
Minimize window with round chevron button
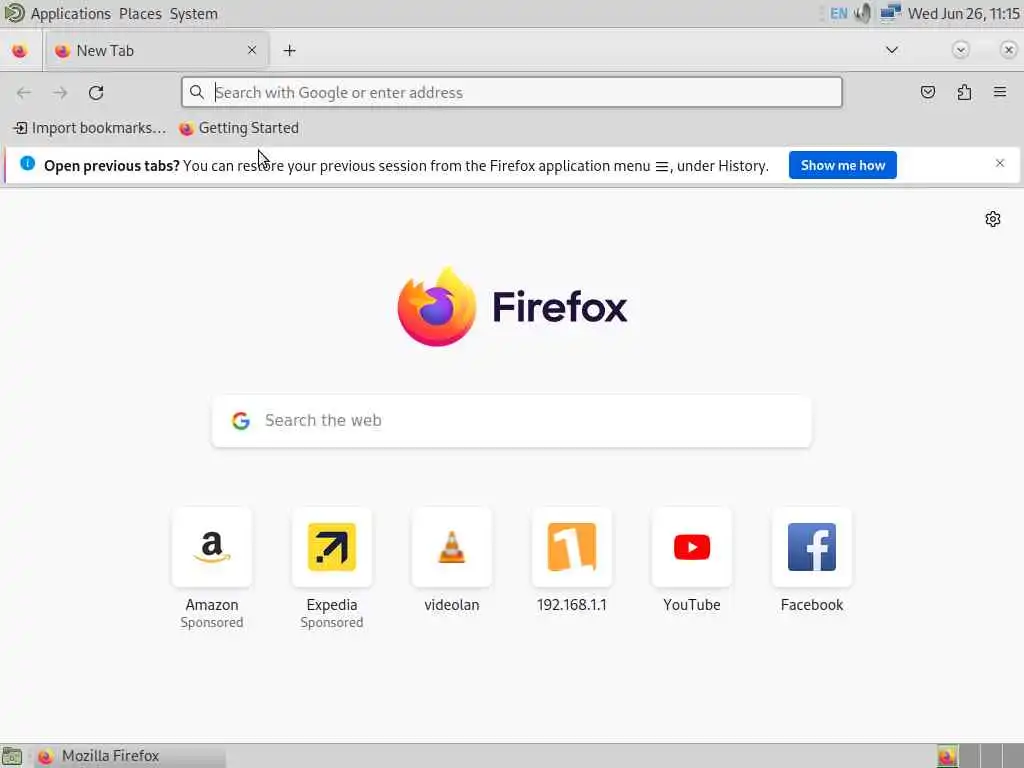[960, 50]
